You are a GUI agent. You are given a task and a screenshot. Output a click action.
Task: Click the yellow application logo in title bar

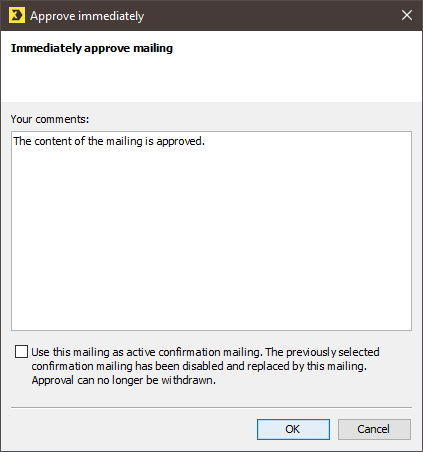17,16
